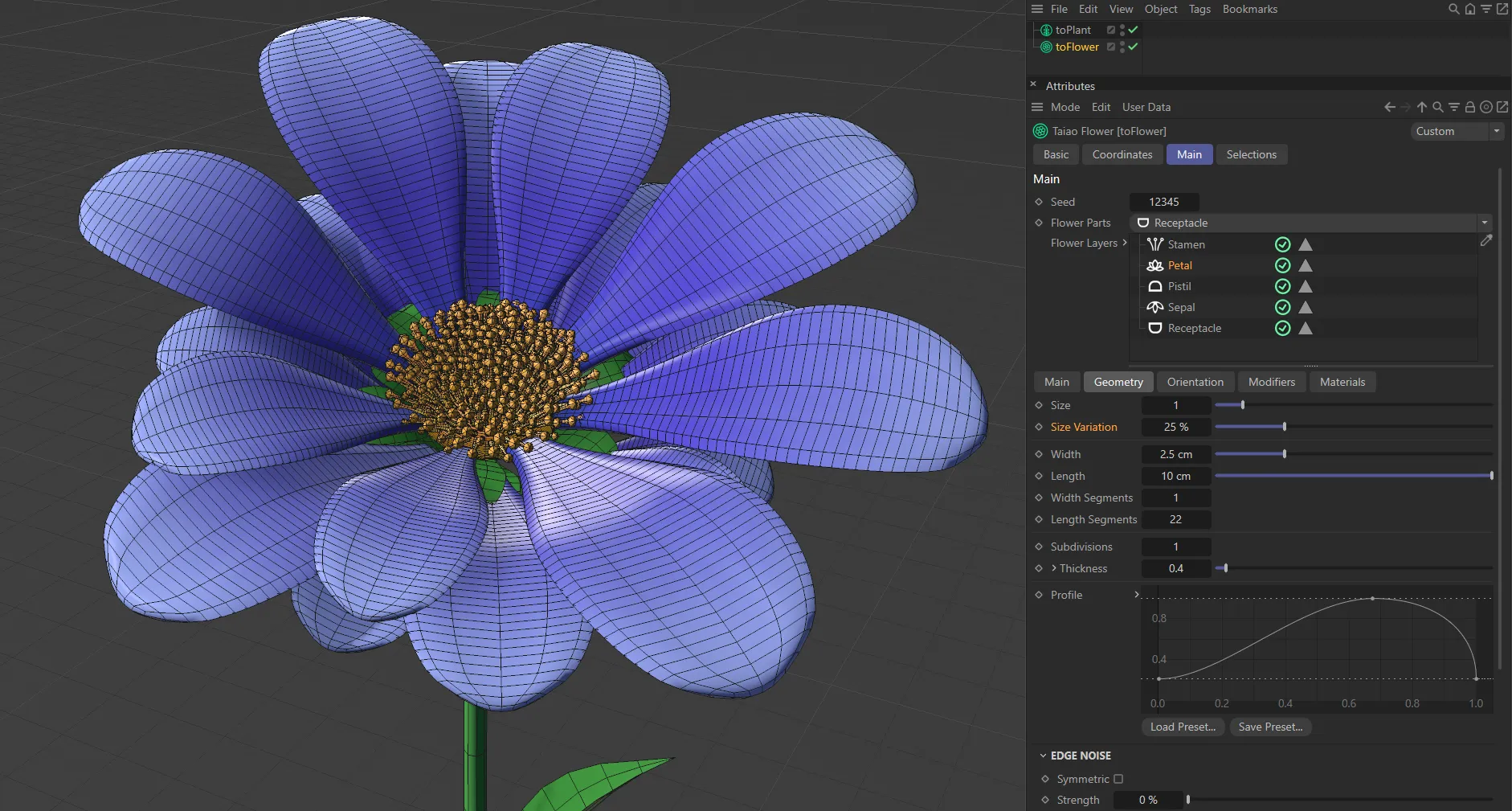
Task: Click the Load Preset button
Action: (1181, 727)
